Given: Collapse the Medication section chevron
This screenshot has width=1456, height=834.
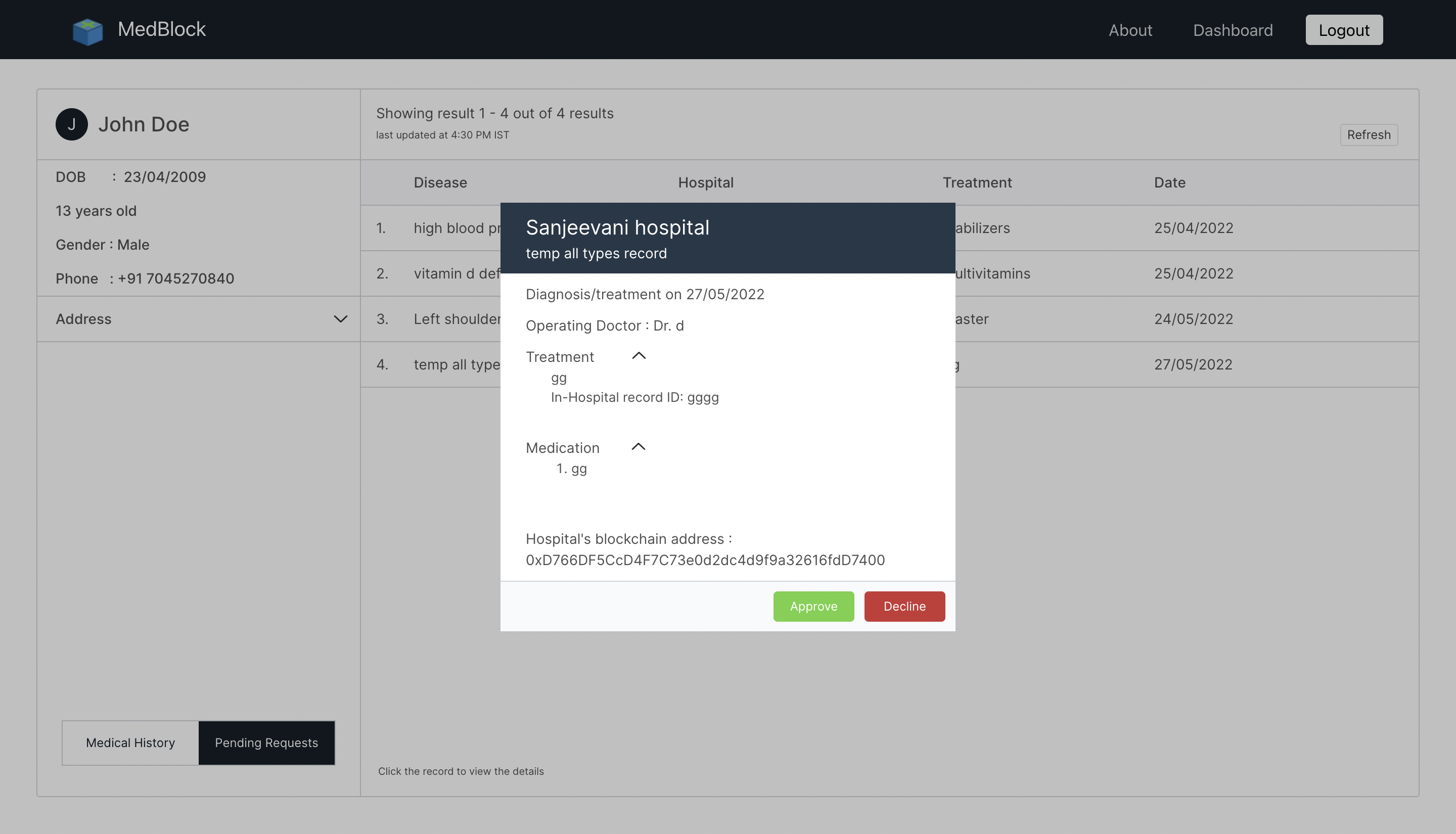Looking at the screenshot, I should pos(638,447).
